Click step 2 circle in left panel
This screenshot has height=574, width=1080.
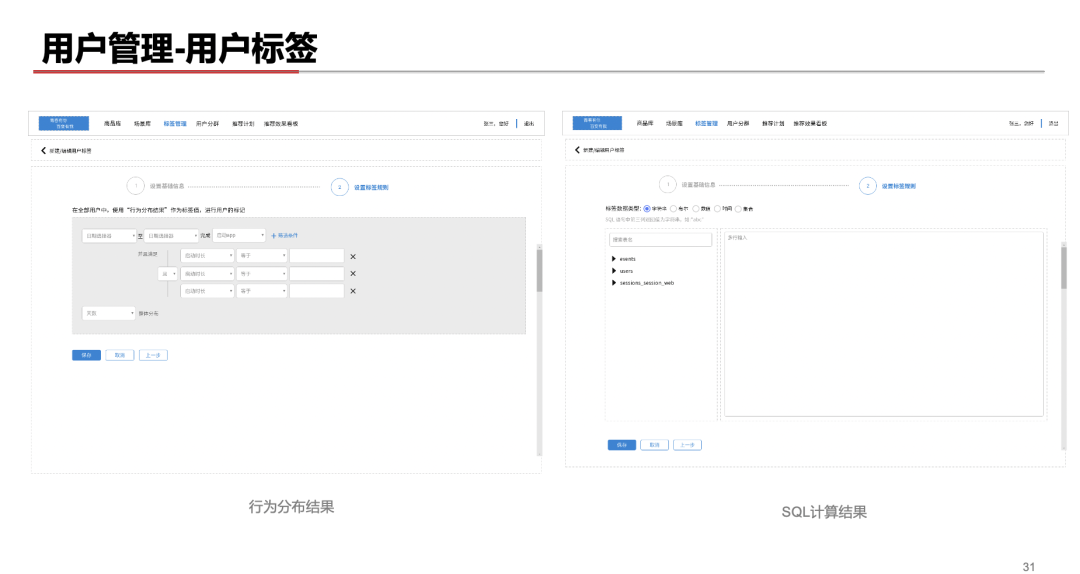(x=340, y=187)
